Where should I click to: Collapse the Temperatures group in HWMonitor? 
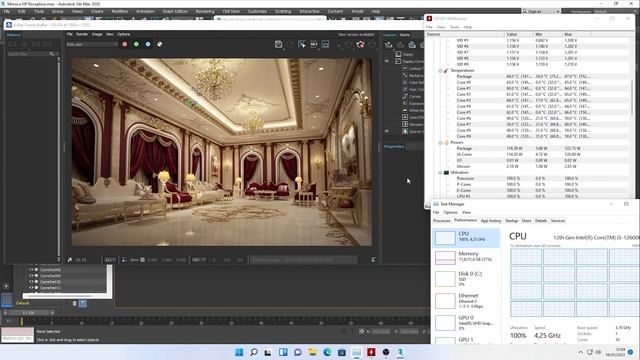tap(440, 71)
